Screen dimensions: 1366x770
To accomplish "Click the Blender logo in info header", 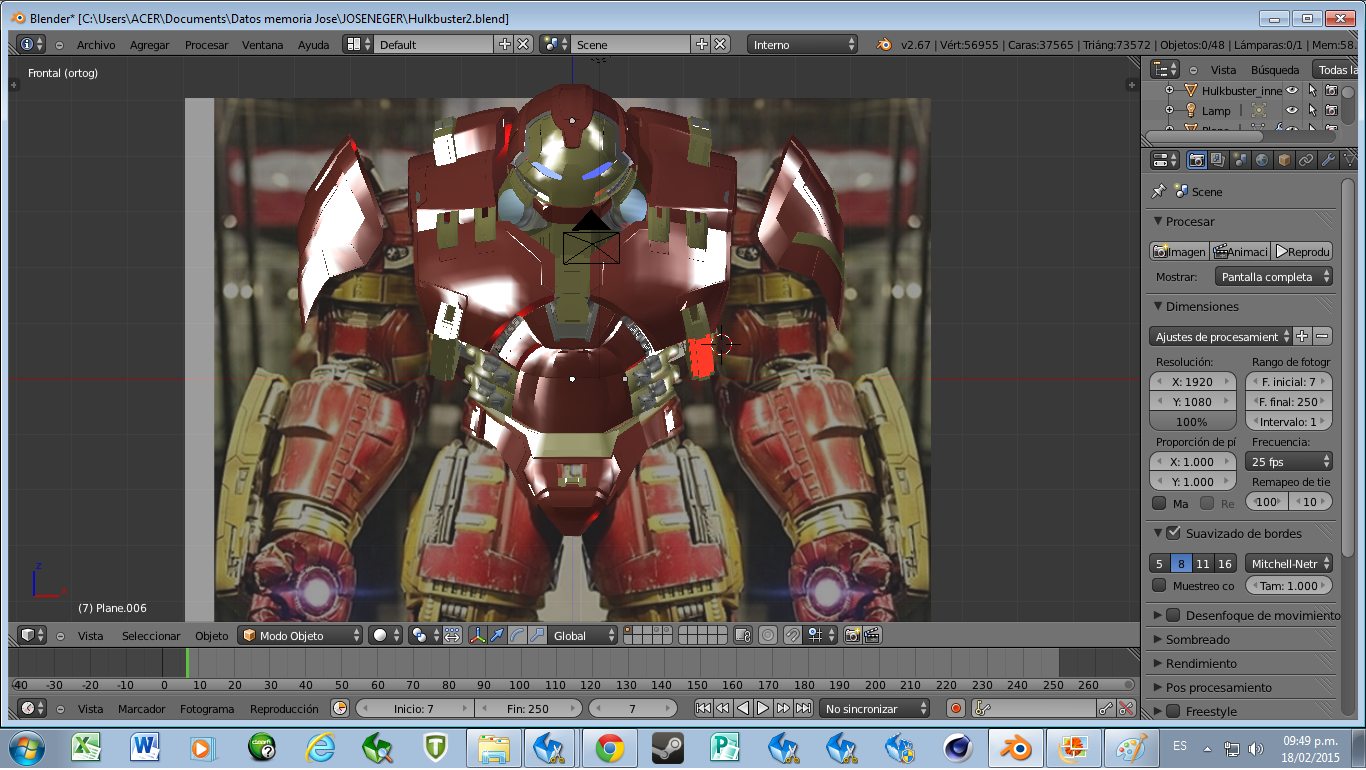I will pyautogui.click(x=884, y=44).
